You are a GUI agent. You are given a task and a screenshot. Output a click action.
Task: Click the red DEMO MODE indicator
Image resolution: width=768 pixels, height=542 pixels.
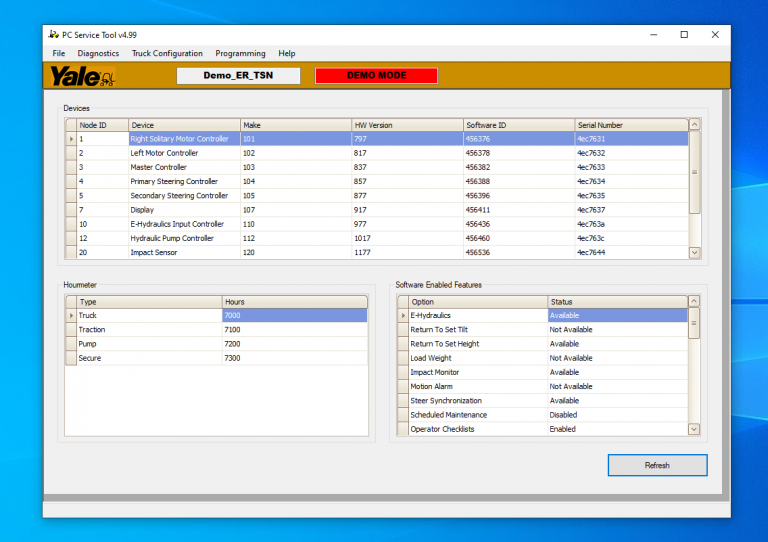tap(376, 76)
